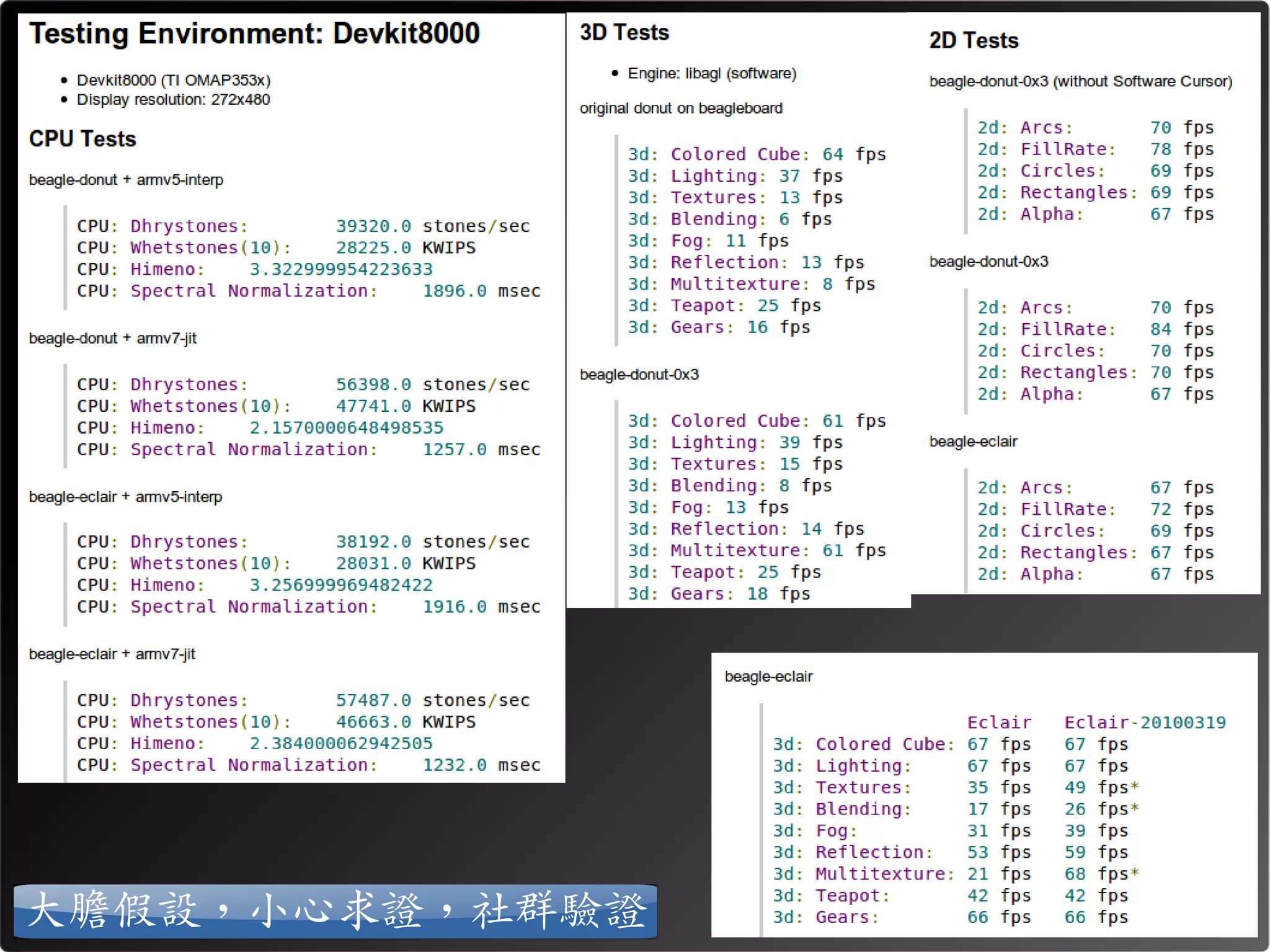Click the 'Eclair-20100319' column header
The width and height of the screenshot is (1270, 952).
click(1145, 723)
